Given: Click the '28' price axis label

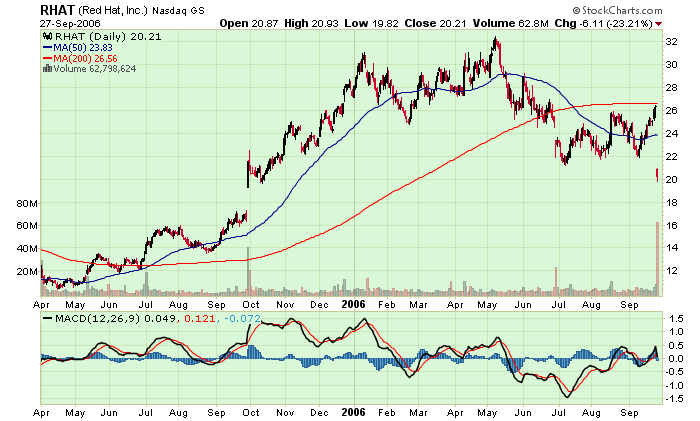Looking at the screenshot, I should tap(671, 88).
